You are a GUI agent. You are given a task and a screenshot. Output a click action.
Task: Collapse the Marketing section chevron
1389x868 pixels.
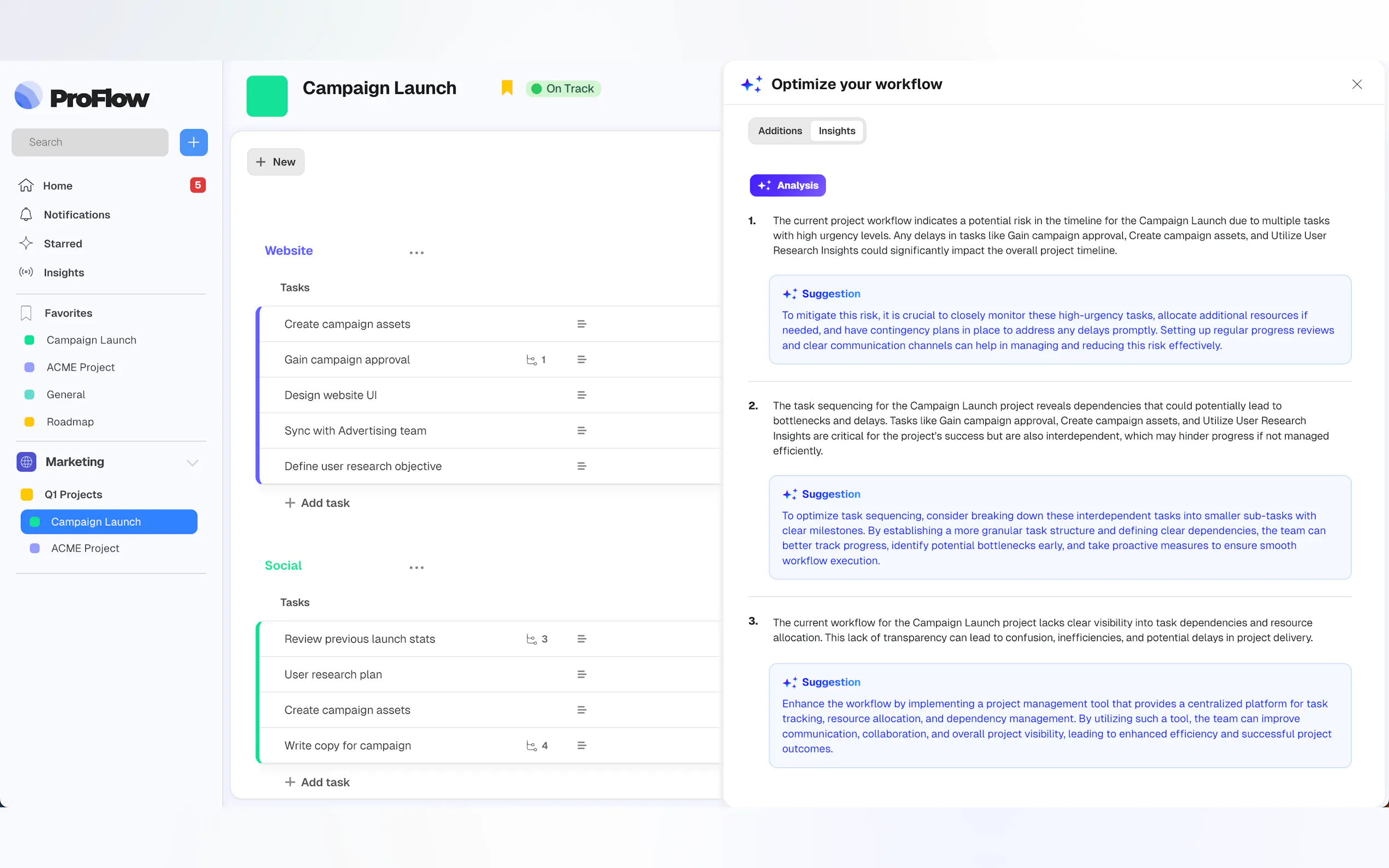click(x=192, y=463)
